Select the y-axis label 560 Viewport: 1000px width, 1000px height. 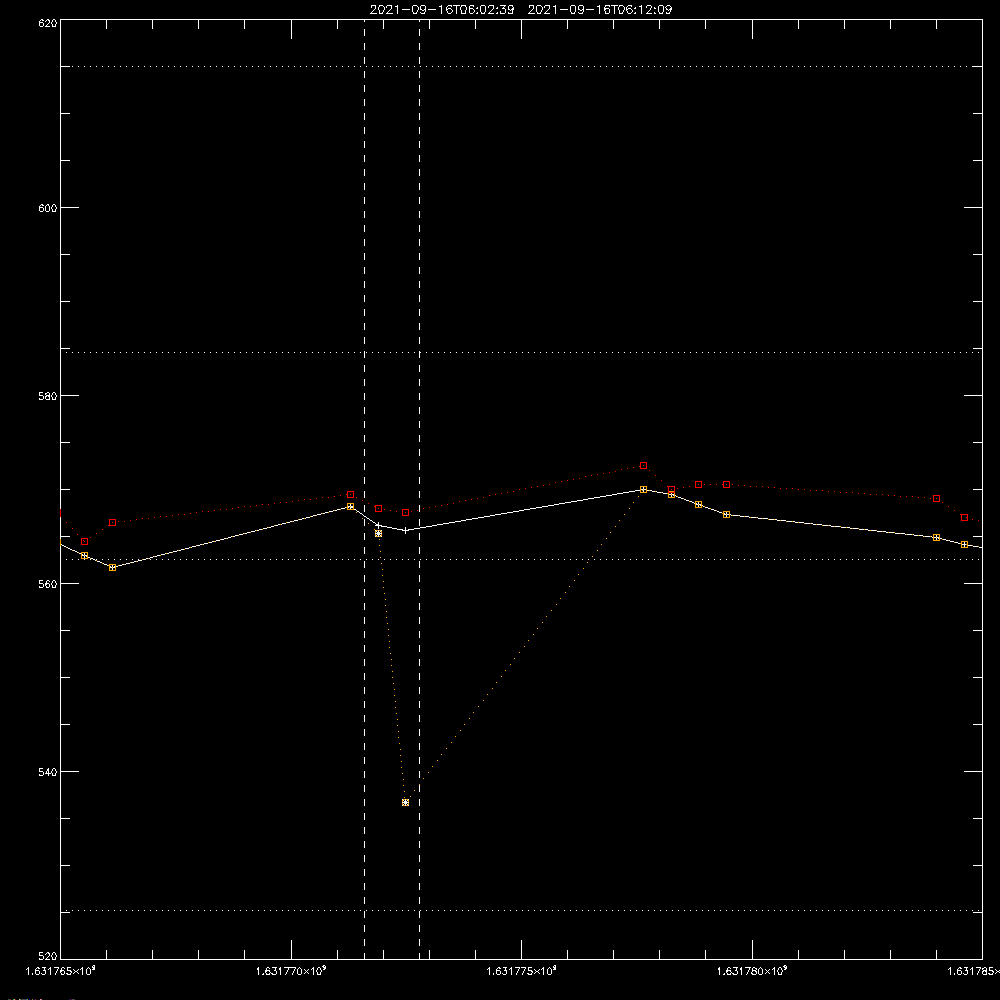[x=48, y=584]
